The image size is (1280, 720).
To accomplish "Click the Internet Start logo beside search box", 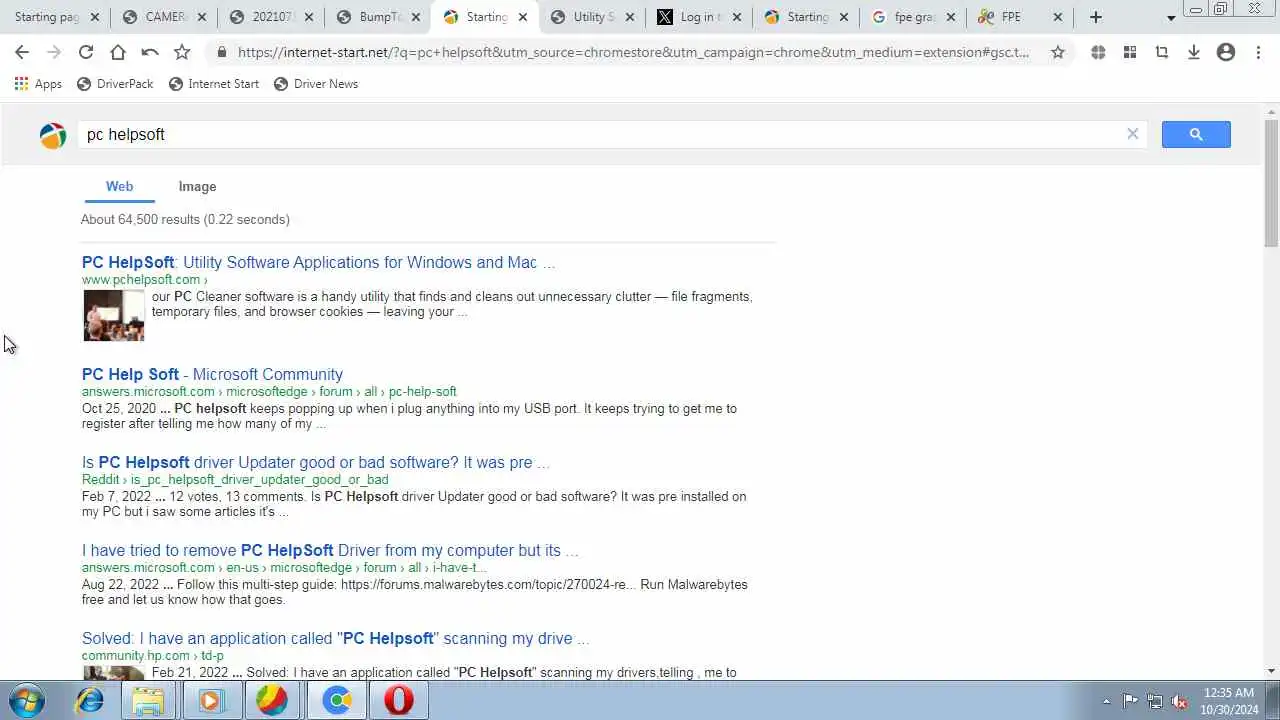I will point(53,135).
